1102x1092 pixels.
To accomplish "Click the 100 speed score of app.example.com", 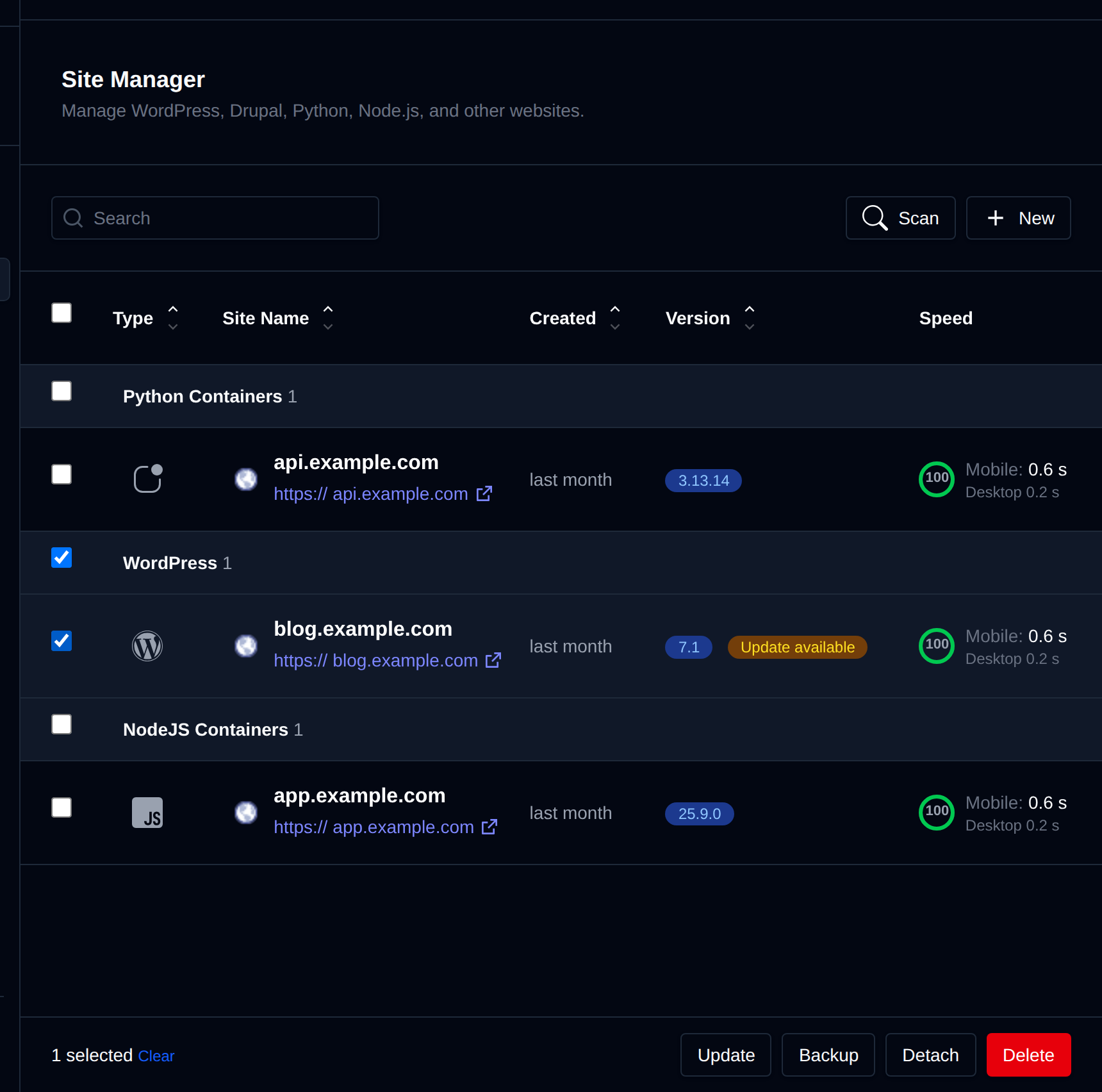I will (937, 813).
